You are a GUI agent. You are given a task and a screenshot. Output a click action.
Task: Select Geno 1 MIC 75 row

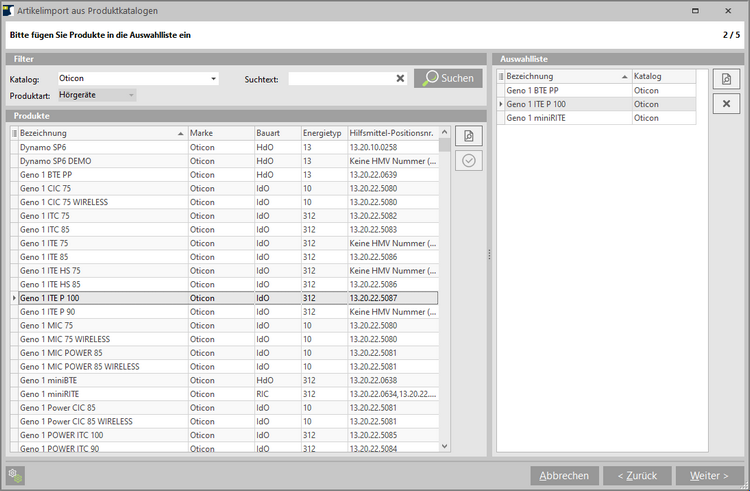224,326
